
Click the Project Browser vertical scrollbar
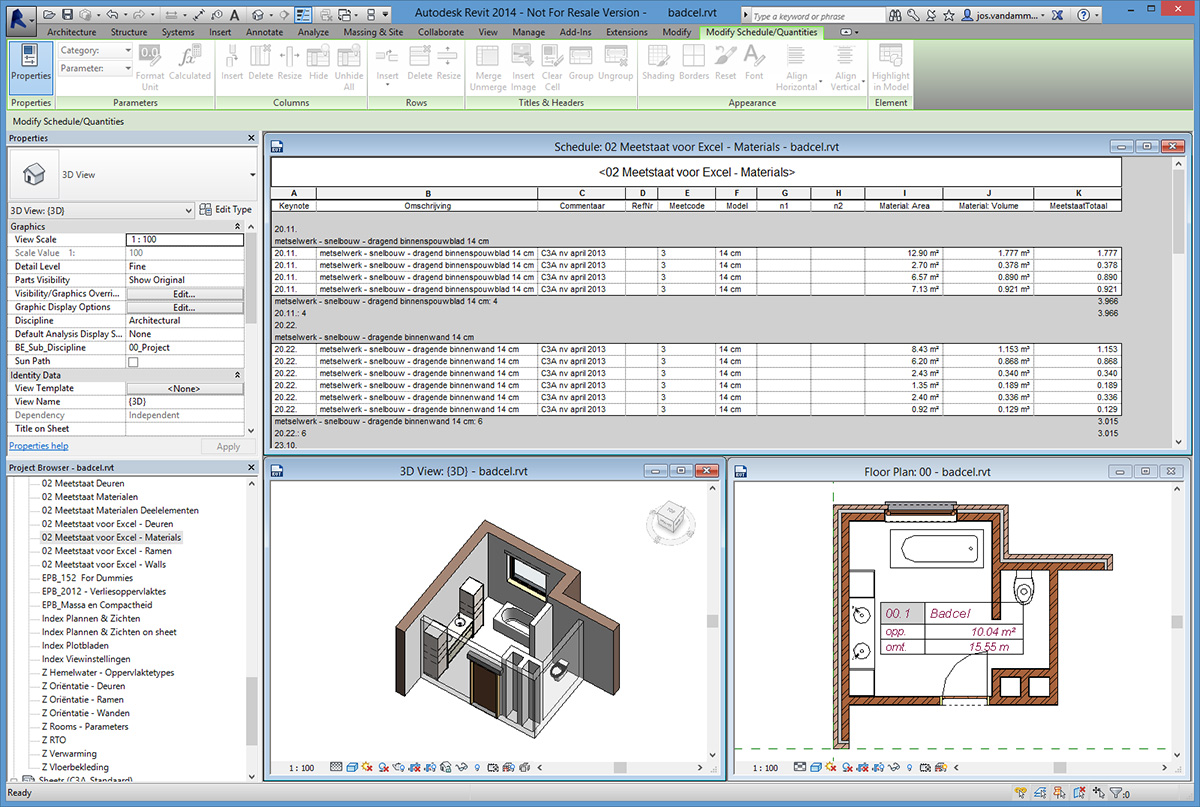click(x=252, y=710)
